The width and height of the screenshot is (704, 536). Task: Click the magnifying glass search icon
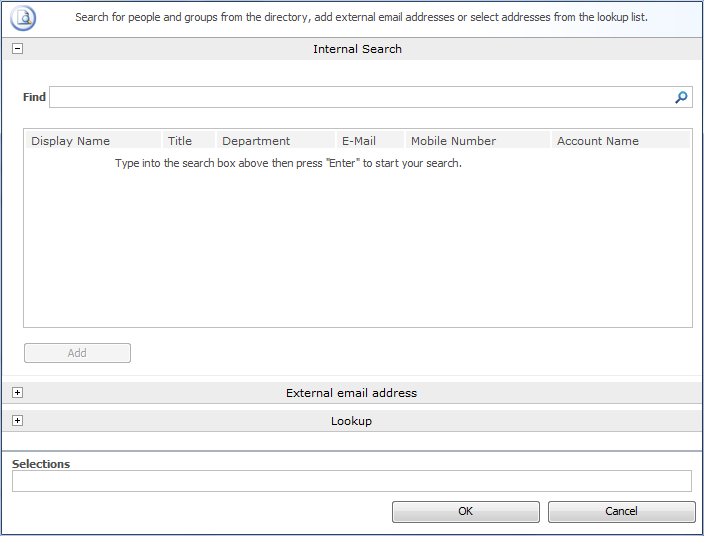[681, 97]
